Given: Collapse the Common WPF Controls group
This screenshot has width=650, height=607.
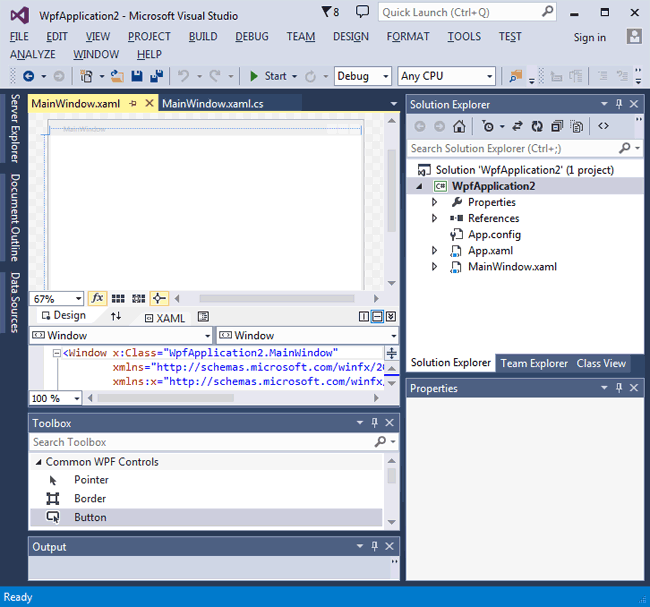Looking at the screenshot, I should [x=39, y=462].
